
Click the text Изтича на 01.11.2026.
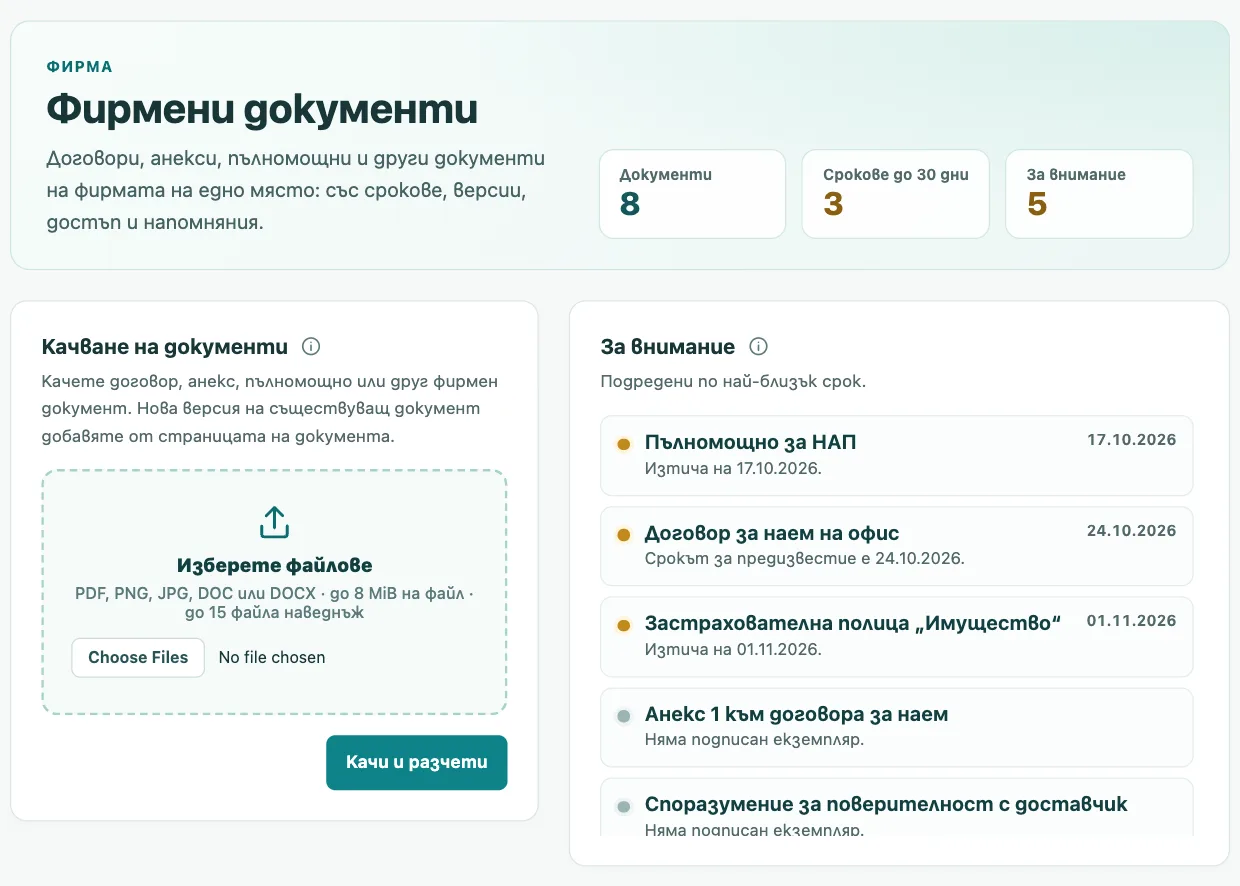pyautogui.click(x=733, y=649)
